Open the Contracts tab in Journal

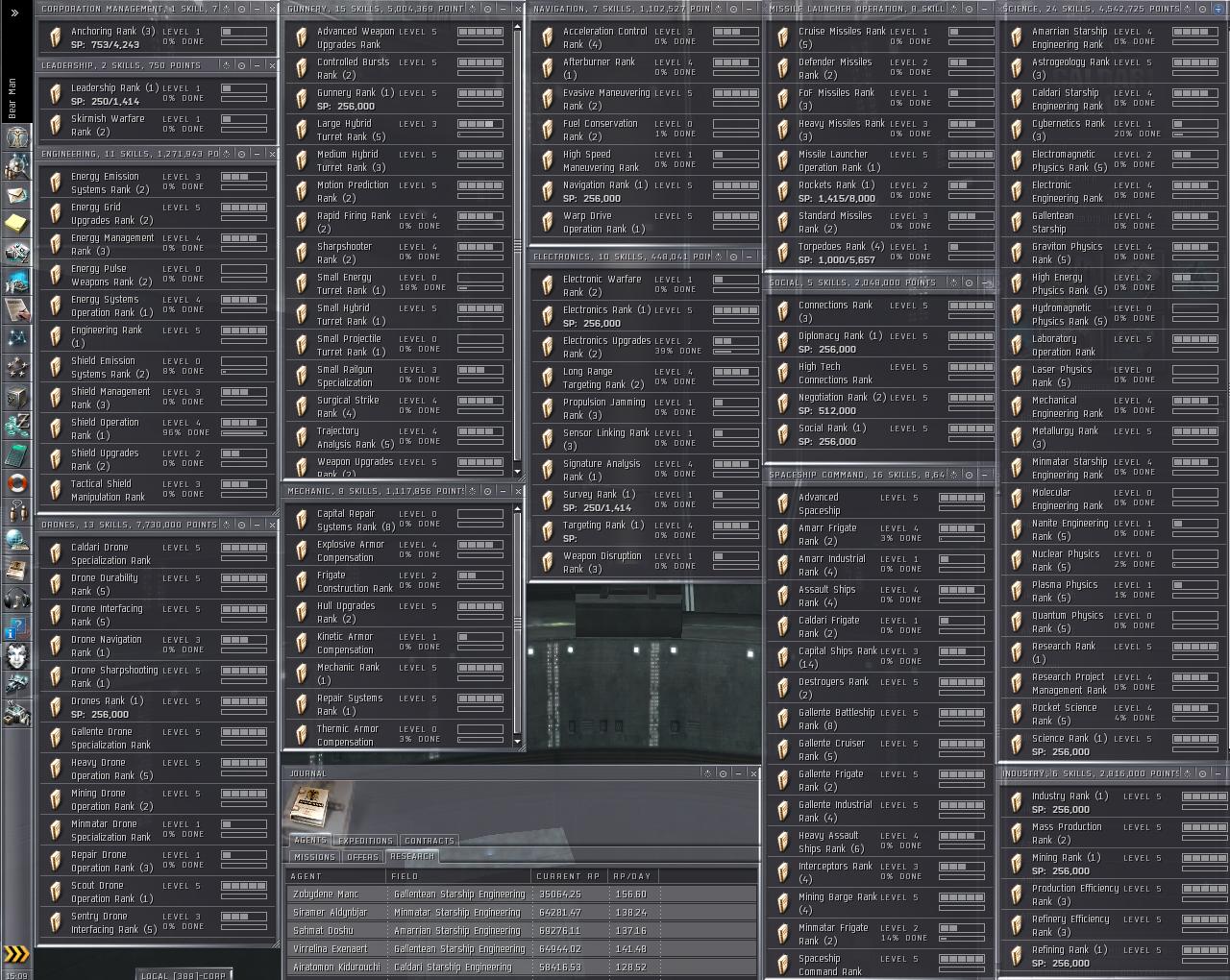click(430, 841)
